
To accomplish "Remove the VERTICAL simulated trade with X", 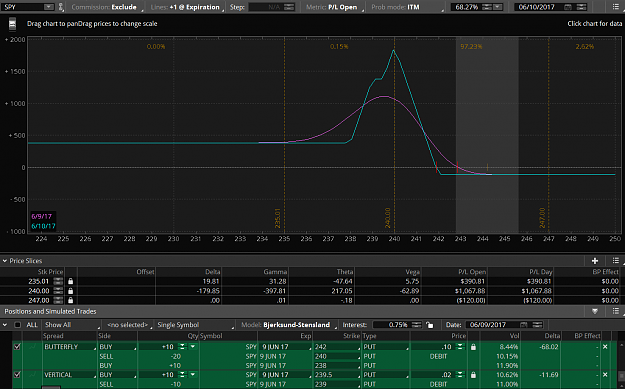I will click(605, 375).
